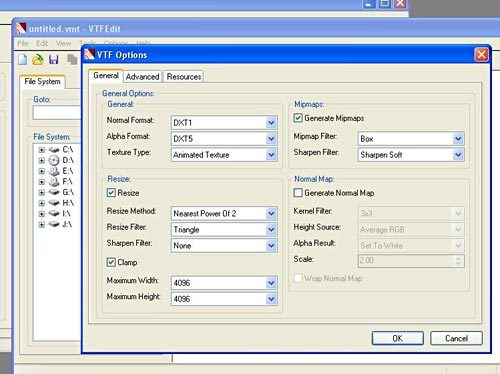
Task: Select the C:\ drive icon in file tree
Action: pos(54,150)
